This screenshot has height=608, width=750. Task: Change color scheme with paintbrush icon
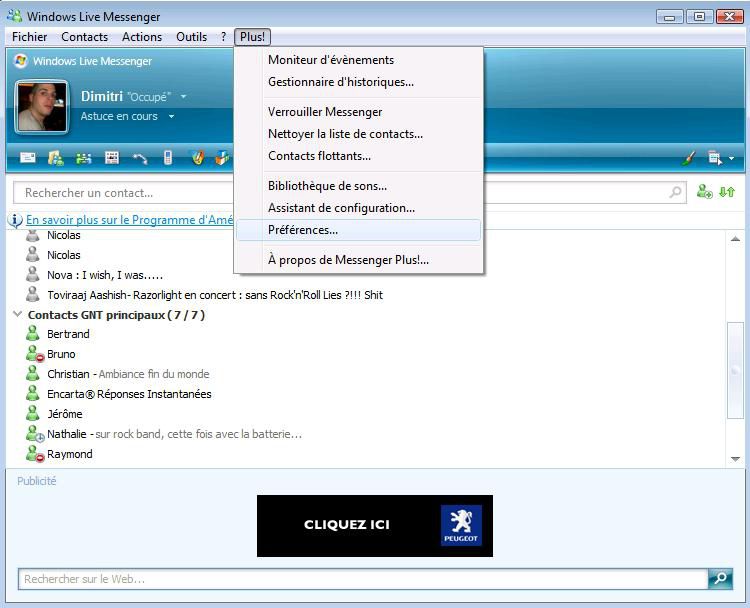coord(688,158)
